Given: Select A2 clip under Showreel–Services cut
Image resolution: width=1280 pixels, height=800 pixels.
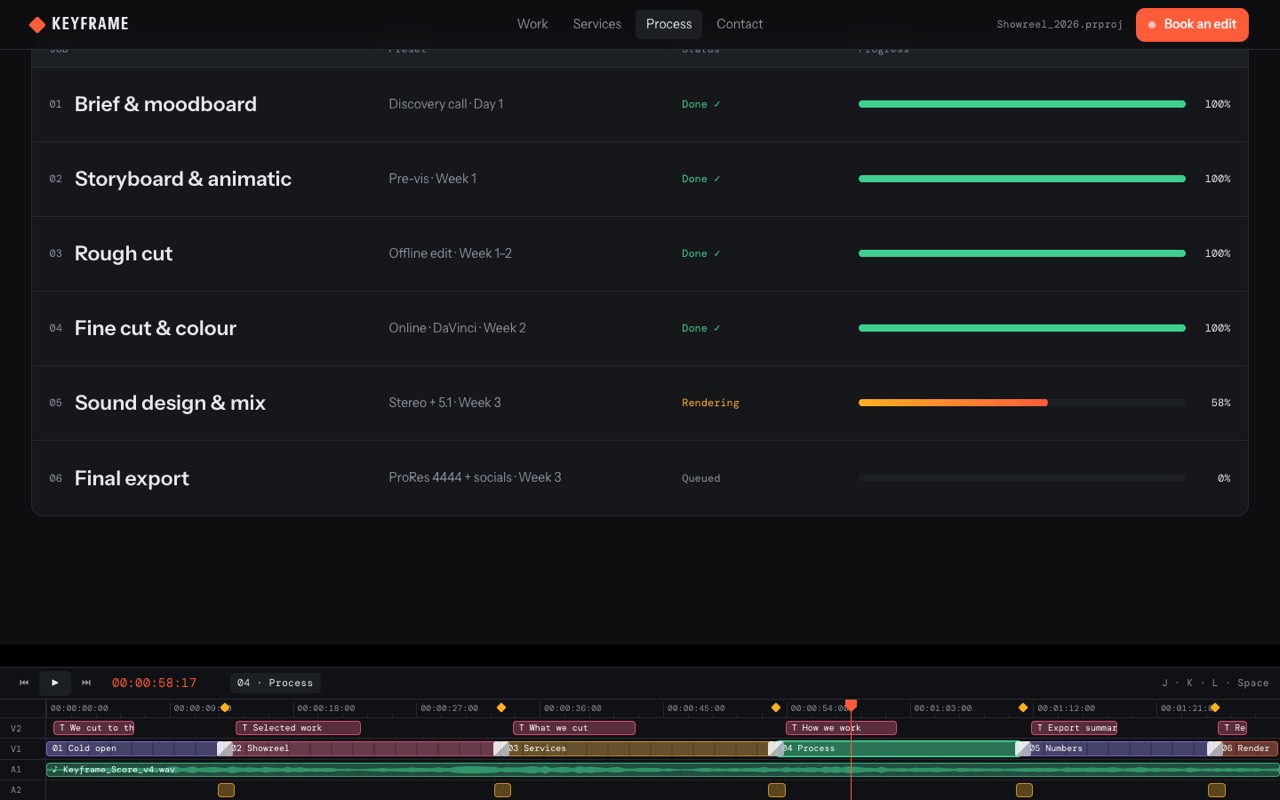Looking at the screenshot, I should pyautogui.click(x=502, y=790).
